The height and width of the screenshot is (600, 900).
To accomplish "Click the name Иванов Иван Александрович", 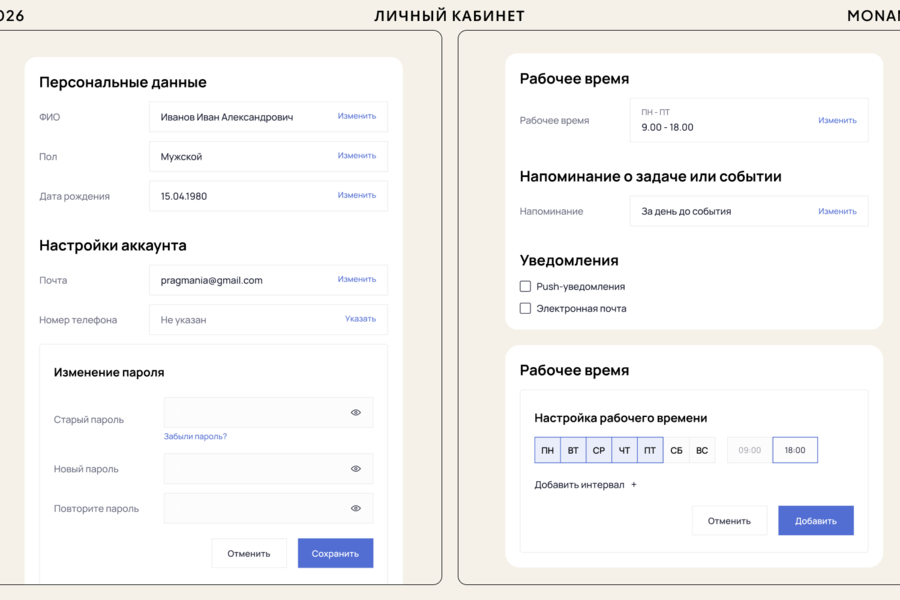I will (x=227, y=117).
